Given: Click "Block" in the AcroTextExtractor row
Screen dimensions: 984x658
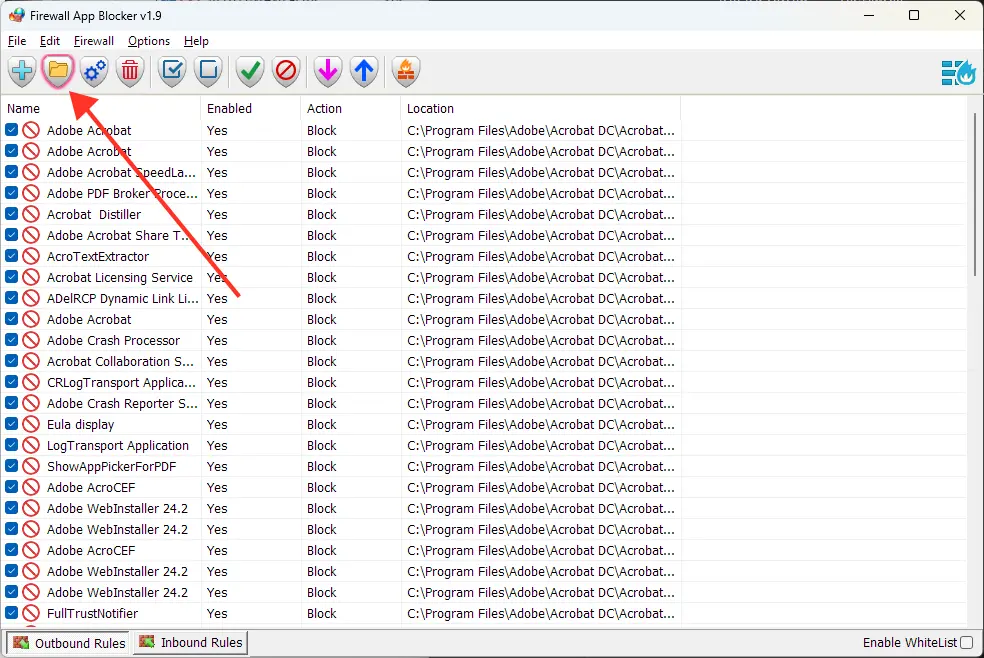Looking at the screenshot, I should click(322, 257).
